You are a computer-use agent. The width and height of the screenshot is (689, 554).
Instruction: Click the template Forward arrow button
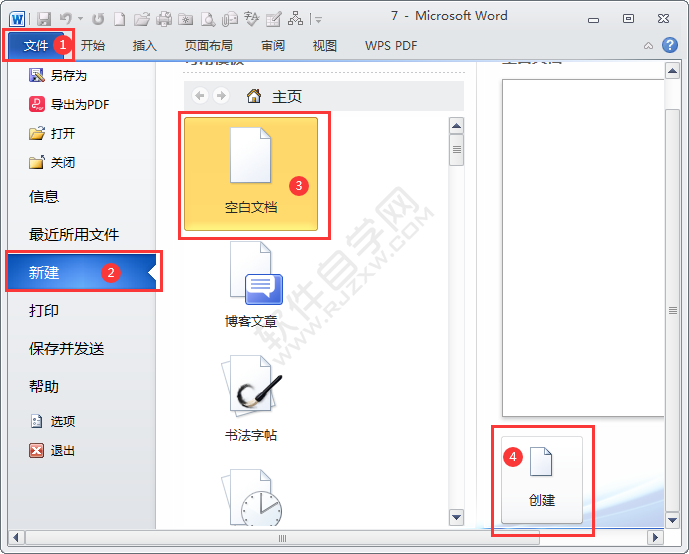tap(221, 96)
